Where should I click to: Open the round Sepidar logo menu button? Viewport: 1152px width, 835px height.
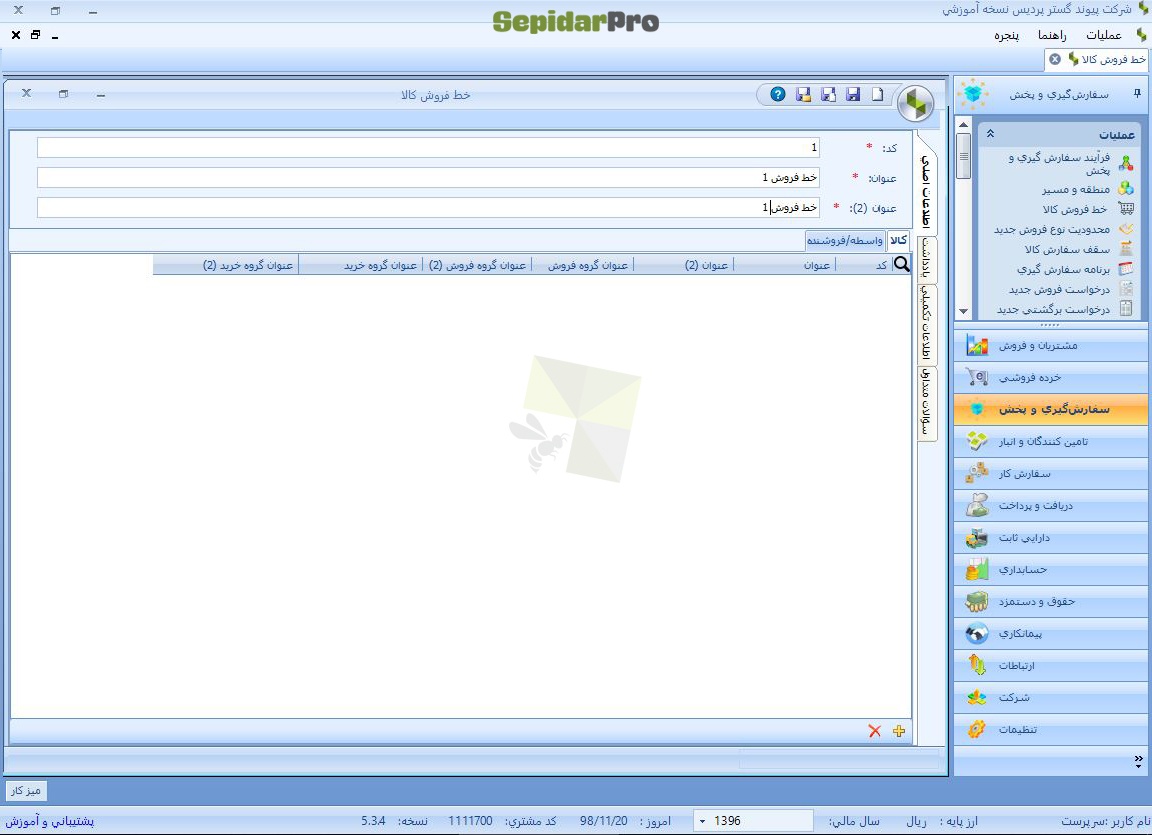(x=915, y=104)
